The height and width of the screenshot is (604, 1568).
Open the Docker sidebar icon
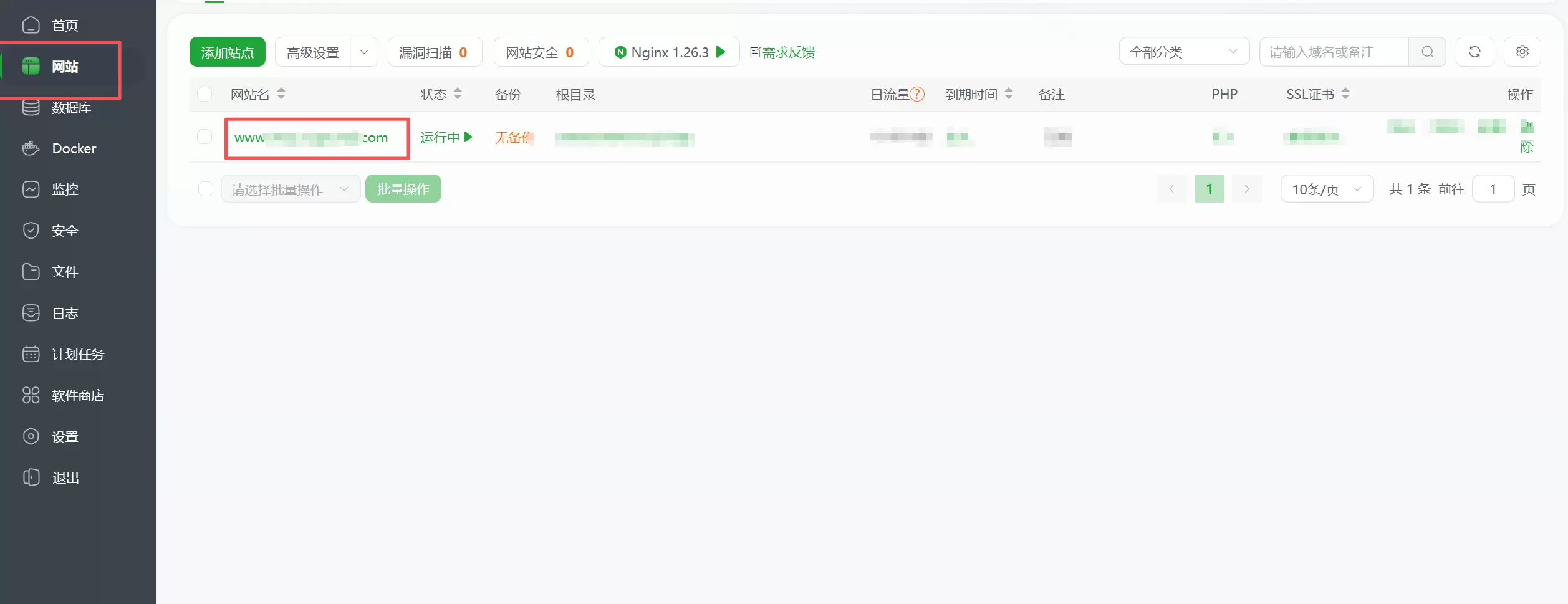tap(31, 148)
